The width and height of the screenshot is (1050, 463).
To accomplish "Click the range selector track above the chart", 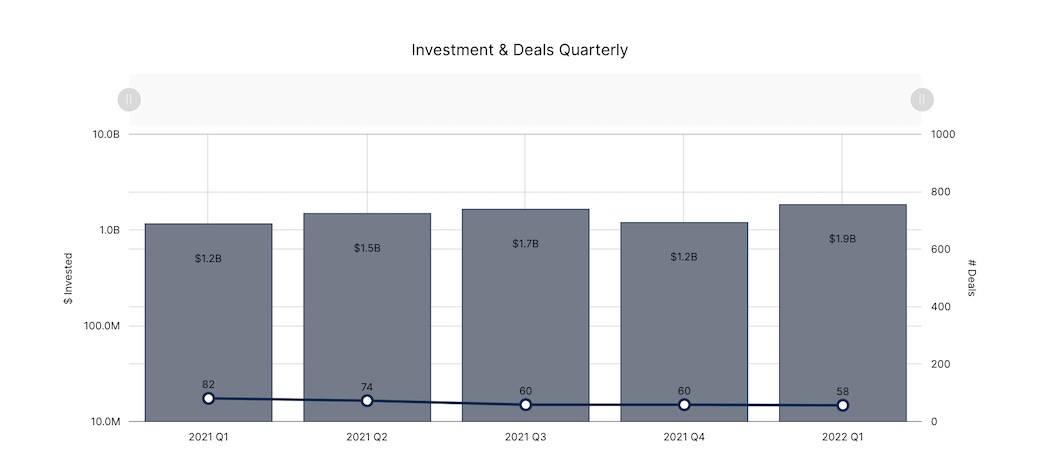I will (525, 100).
